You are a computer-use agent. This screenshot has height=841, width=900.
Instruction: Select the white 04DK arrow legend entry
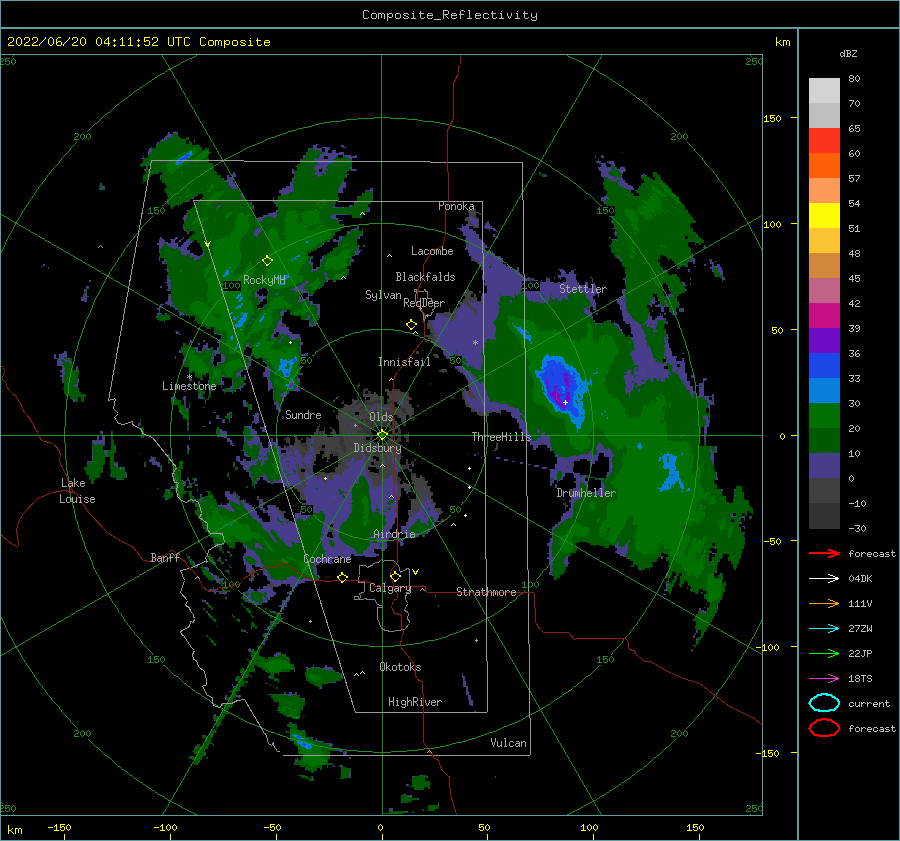(824, 578)
